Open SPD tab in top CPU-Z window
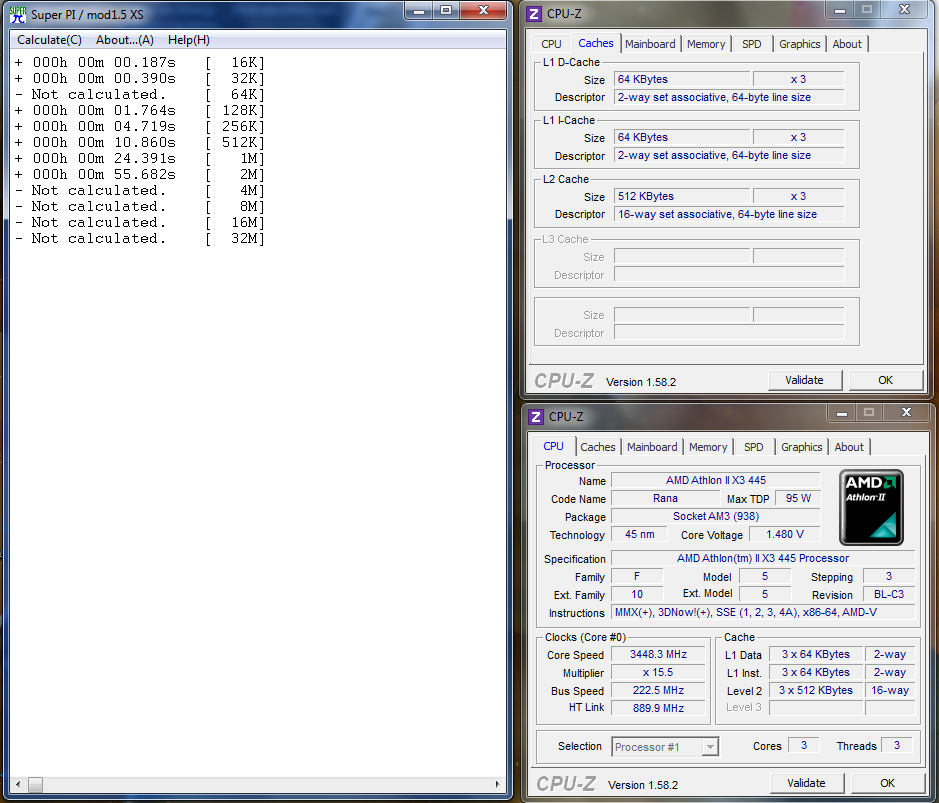 pos(752,44)
